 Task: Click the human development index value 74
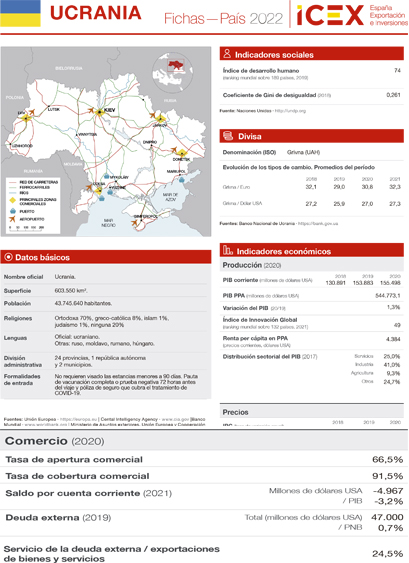397,70
